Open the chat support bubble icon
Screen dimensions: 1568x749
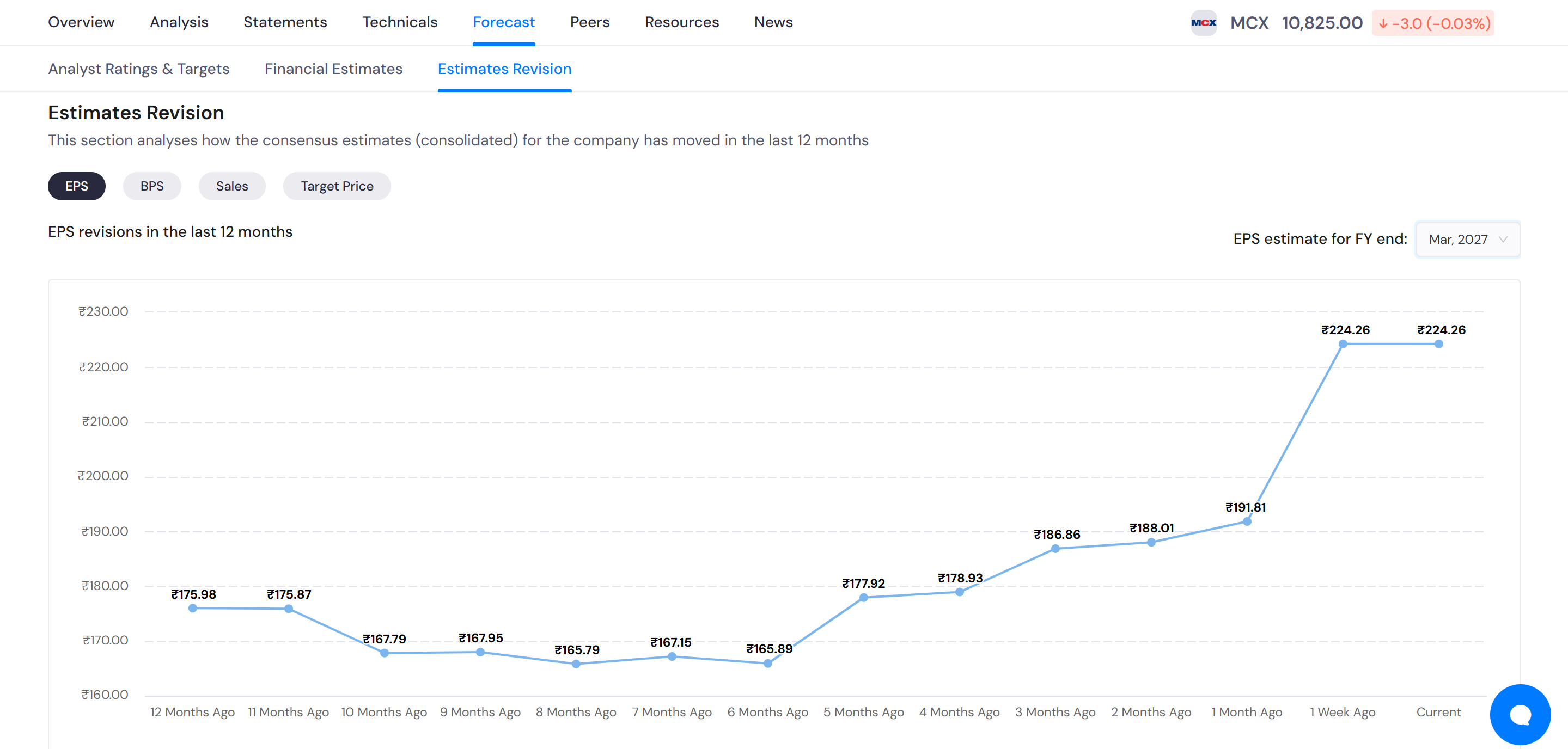[x=1520, y=714]
